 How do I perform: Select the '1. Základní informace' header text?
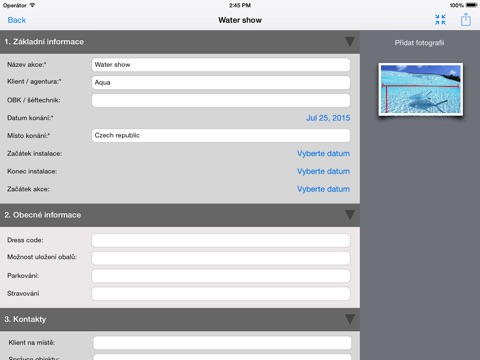coord(44,42)
